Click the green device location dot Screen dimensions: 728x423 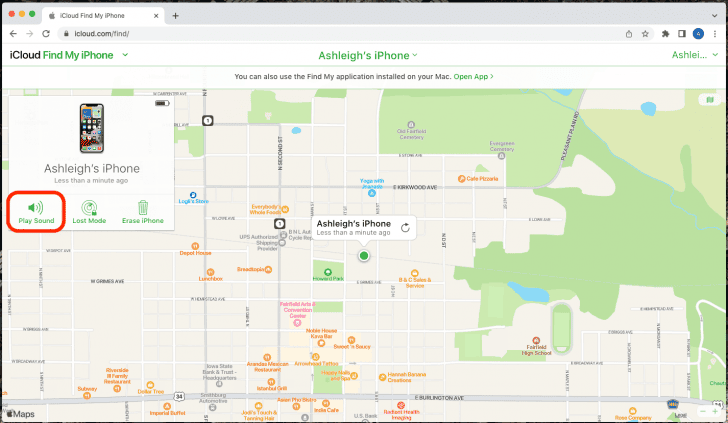pos(364,256)
